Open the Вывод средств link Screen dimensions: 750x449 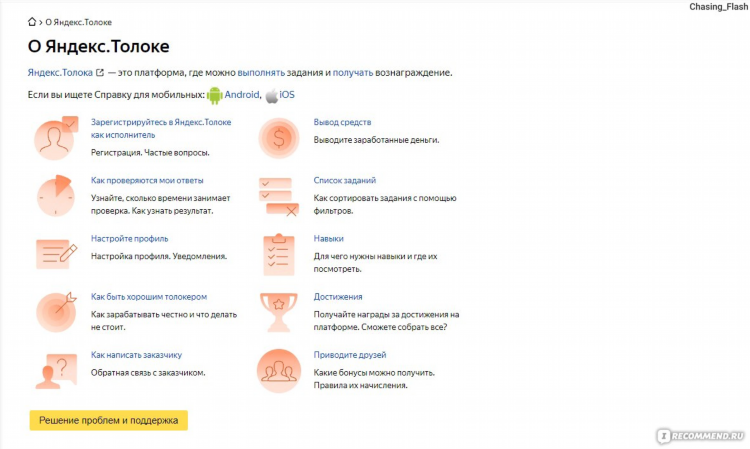tap(342, 122)
